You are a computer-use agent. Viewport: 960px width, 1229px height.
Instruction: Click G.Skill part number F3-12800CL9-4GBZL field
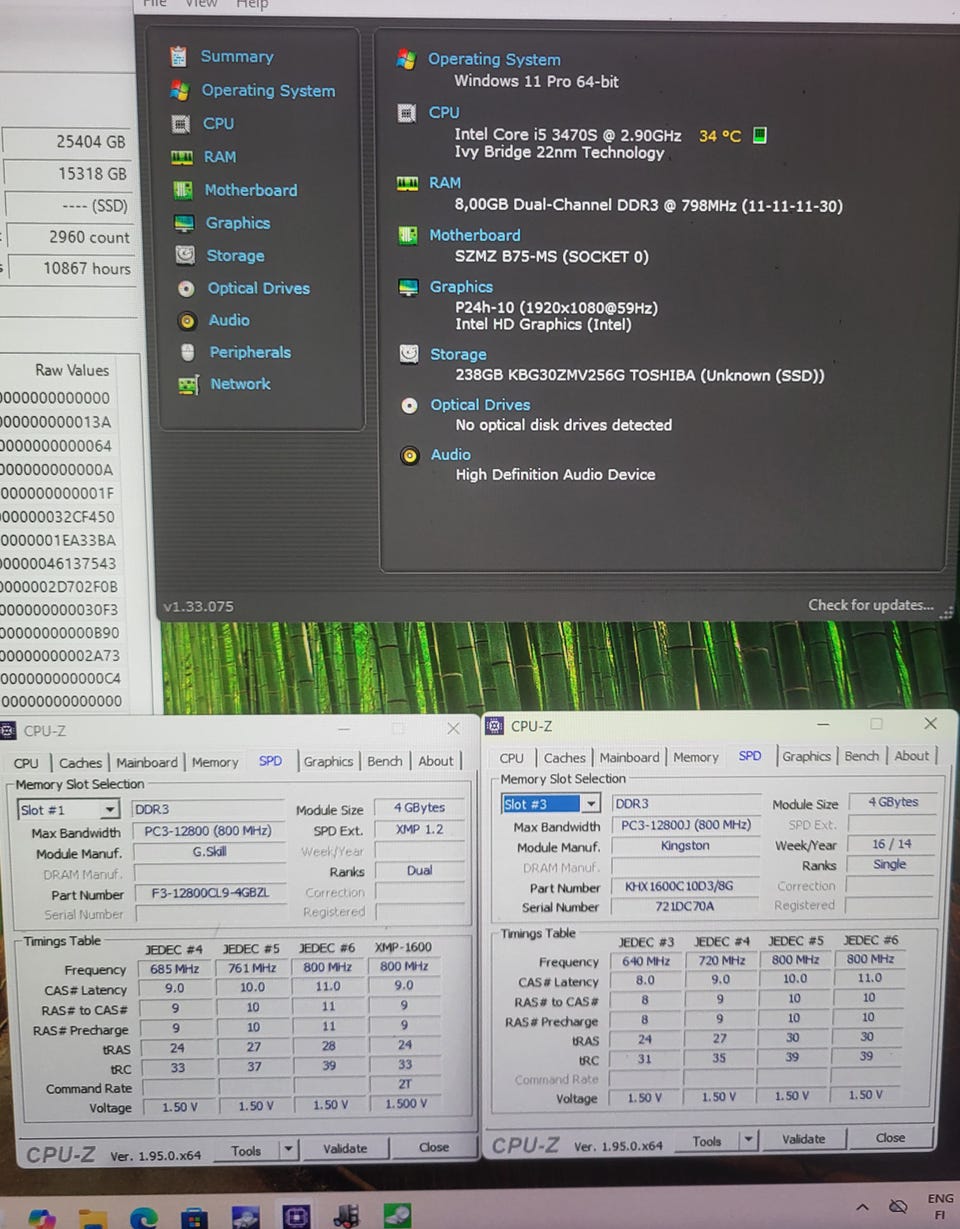[208, 894]
